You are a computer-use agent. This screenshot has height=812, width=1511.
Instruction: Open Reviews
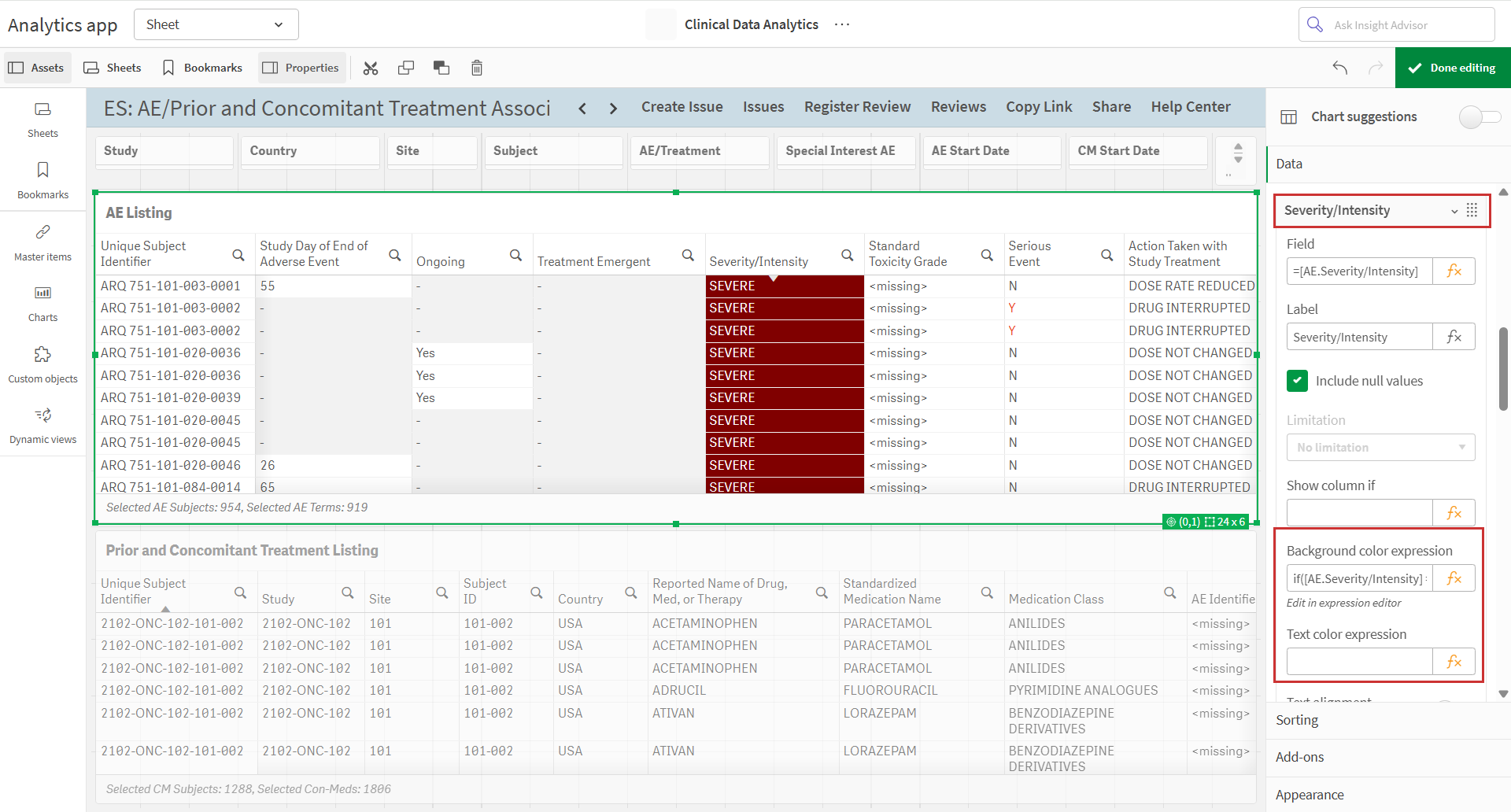958,107
